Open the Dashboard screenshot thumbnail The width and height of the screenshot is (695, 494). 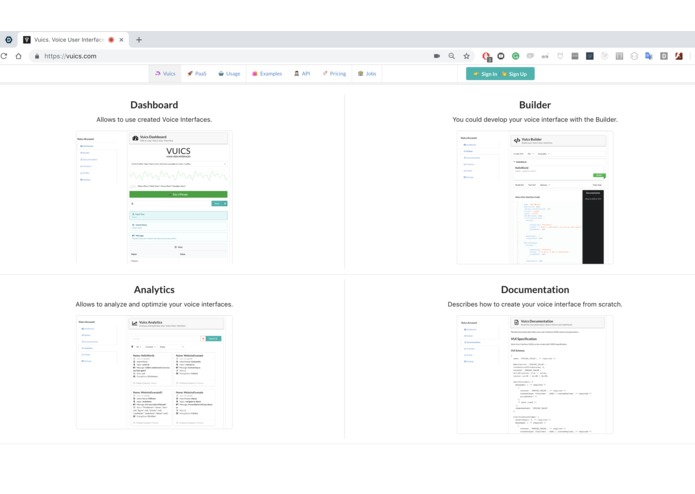coord(154,197)
